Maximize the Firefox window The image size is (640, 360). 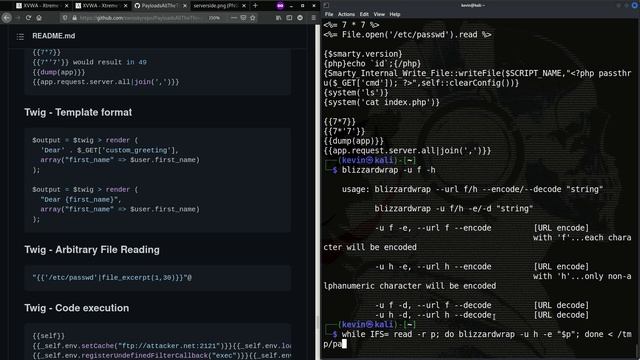(302, 6)
